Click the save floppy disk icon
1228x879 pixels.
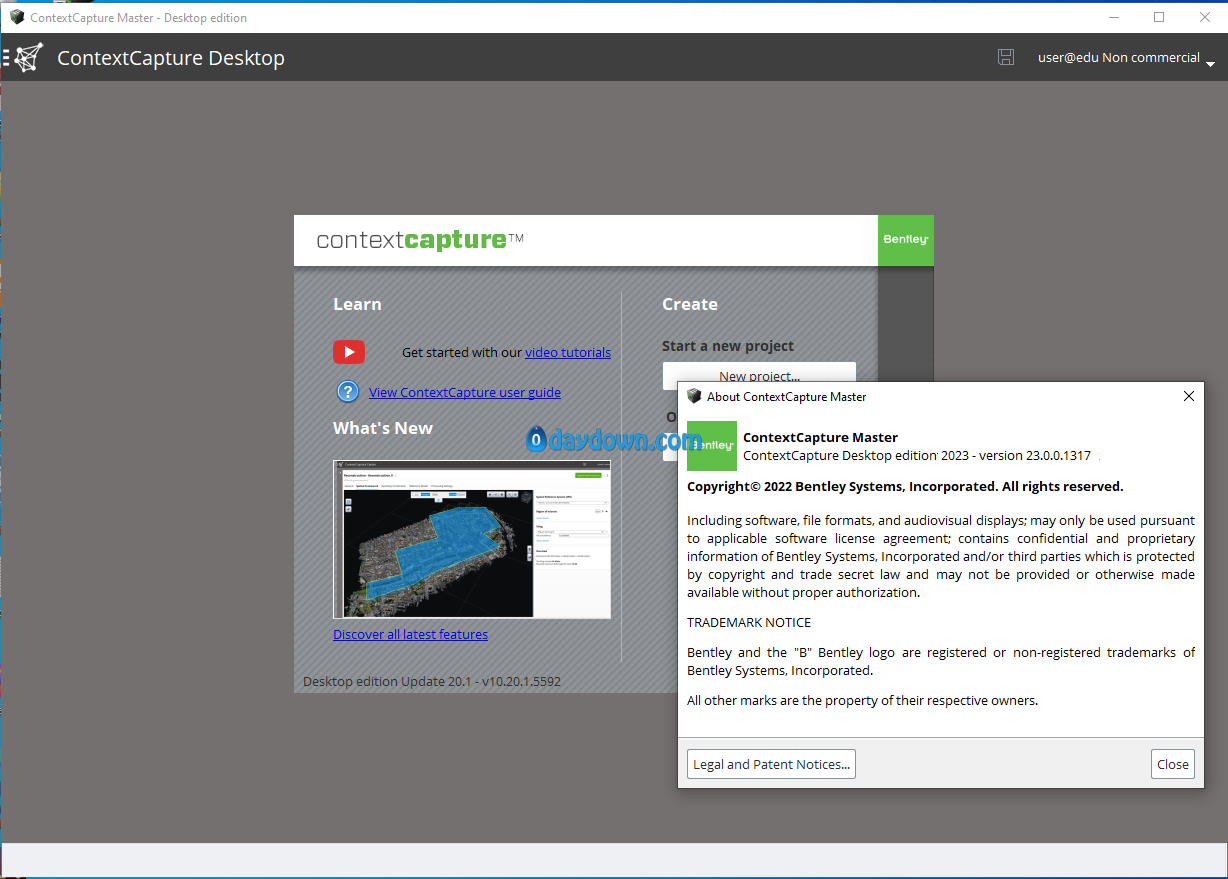tap(1006, 57)
